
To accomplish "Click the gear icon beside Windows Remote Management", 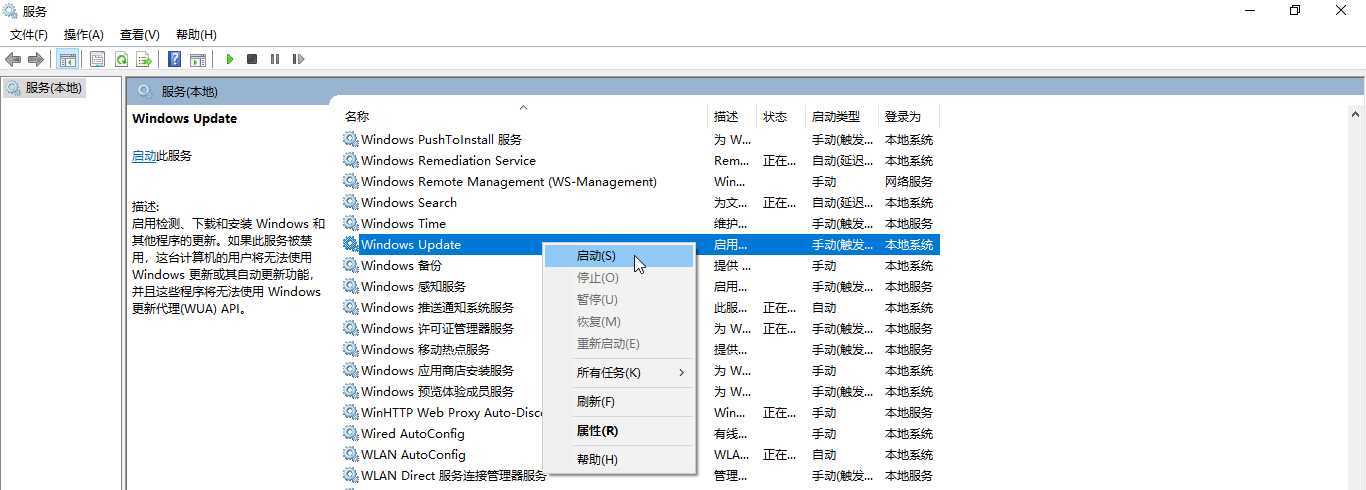I will point(350,181).
